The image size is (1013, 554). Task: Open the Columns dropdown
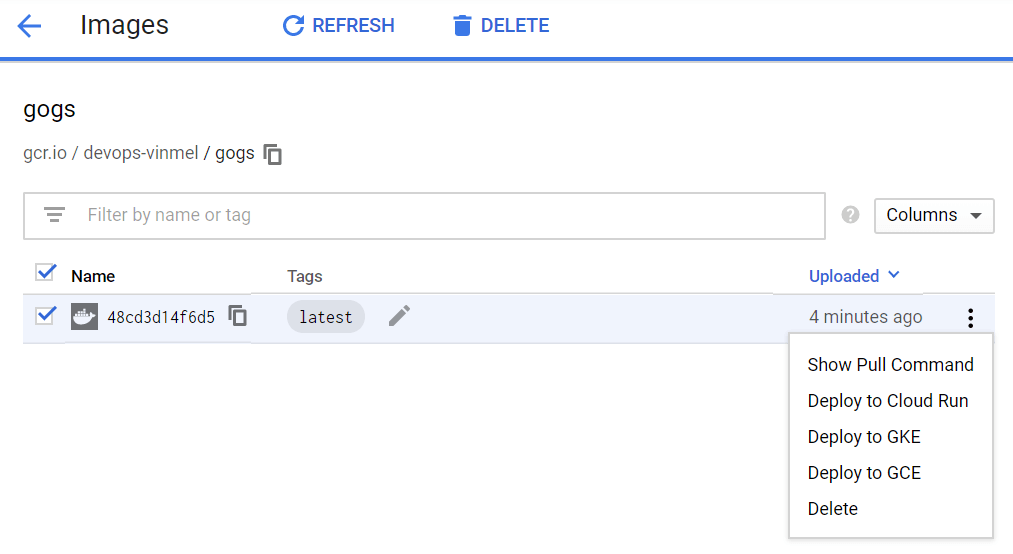pyautogui.click(x=934, y=215)
